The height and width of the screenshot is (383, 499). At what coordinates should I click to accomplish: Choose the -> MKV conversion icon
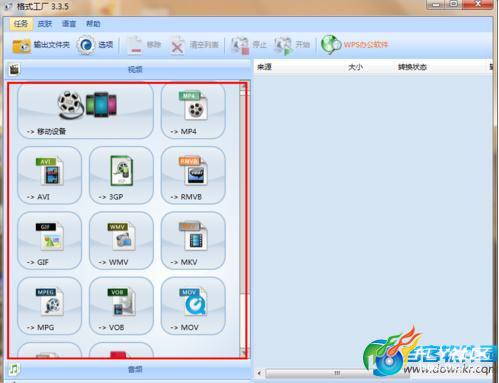193,241
